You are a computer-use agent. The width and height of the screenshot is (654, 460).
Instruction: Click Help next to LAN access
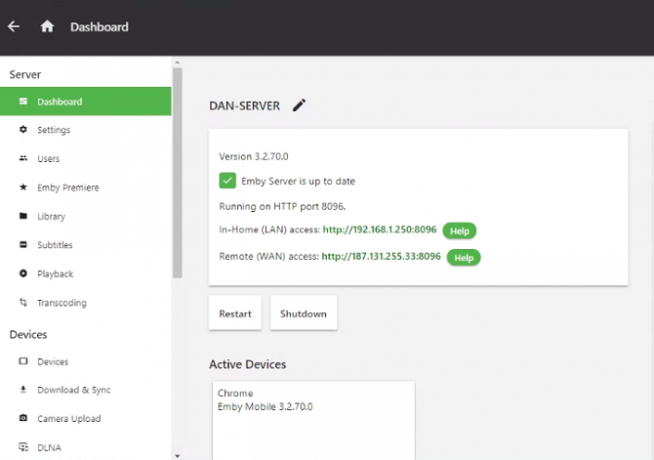click(x=459, y=231)
